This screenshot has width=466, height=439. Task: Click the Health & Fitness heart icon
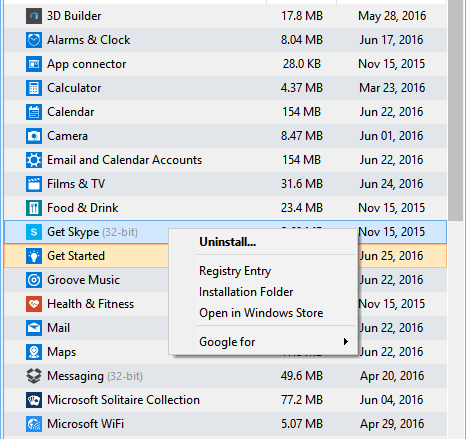tap(34, 304)
